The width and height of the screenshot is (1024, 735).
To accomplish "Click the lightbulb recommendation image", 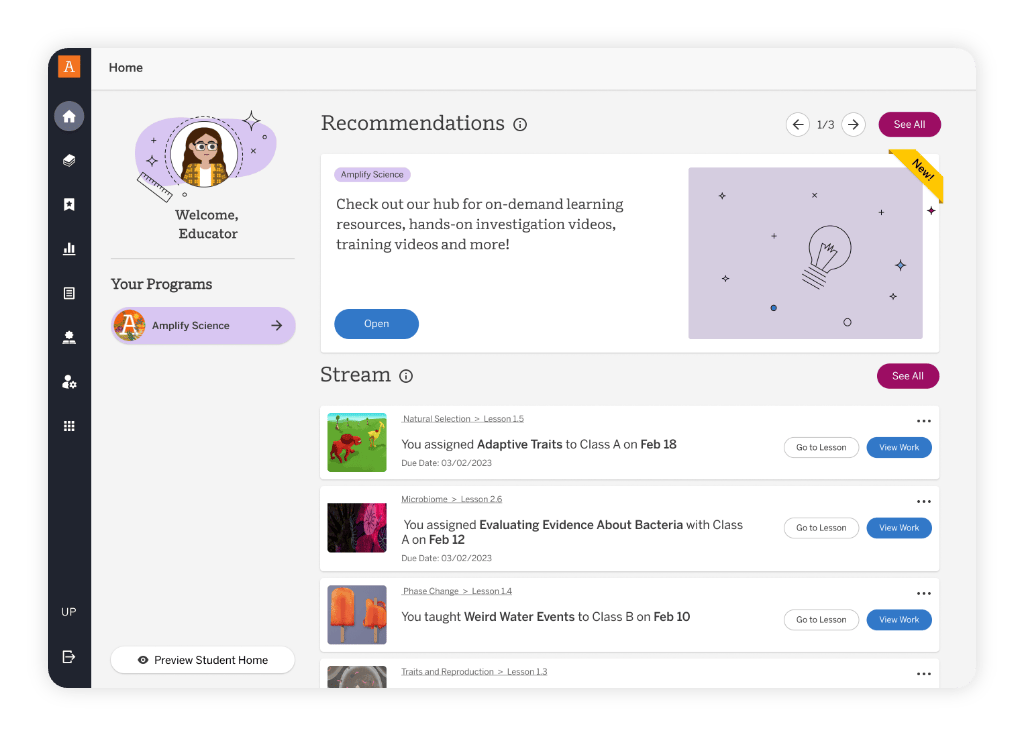I will [x=805, y=253].
